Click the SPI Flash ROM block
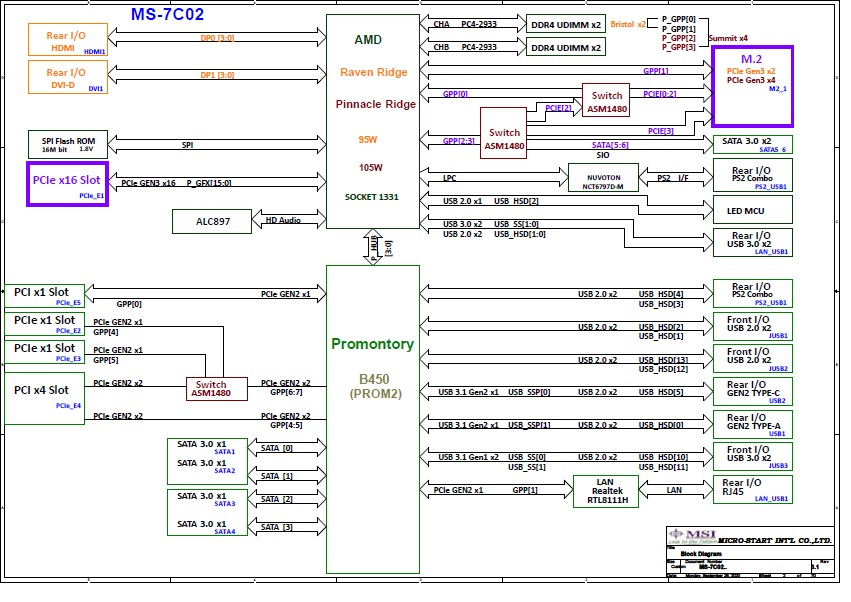Image resolution: width=851 pixels, height=602 pixels. click(68, 144)
